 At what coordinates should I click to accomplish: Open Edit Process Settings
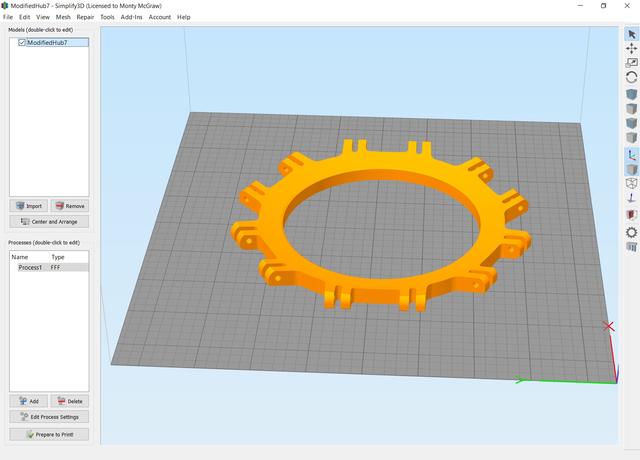click(x=49, y=417)
